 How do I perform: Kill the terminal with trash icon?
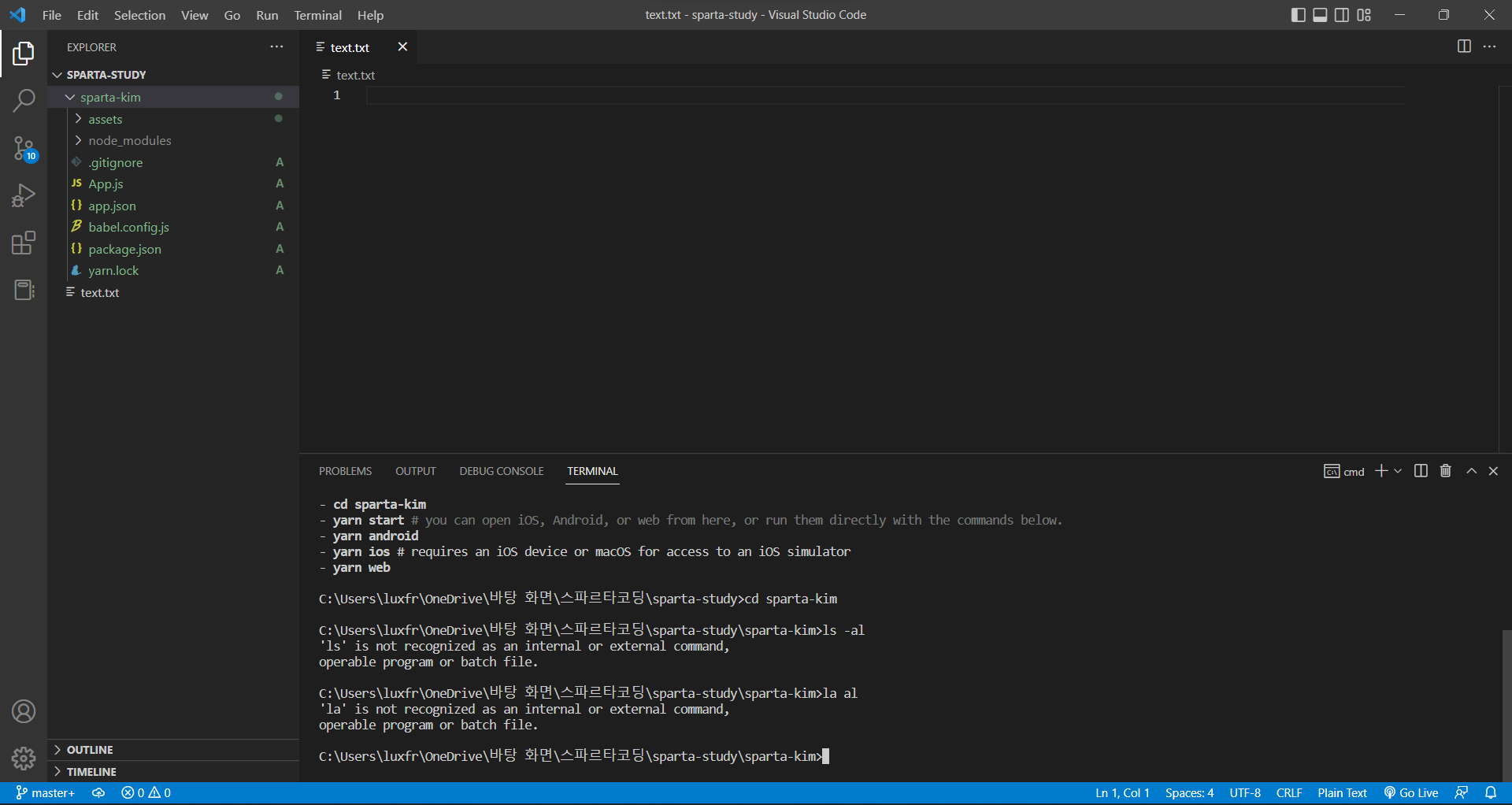point(1446,471)
